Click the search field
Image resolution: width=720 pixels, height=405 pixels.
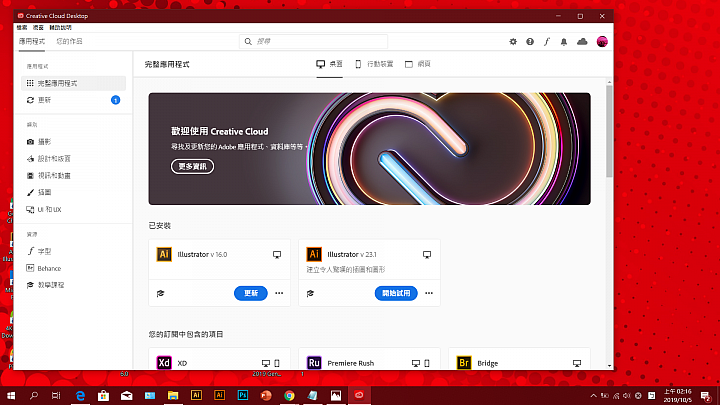pyautogui.click(x=313, y=41)
